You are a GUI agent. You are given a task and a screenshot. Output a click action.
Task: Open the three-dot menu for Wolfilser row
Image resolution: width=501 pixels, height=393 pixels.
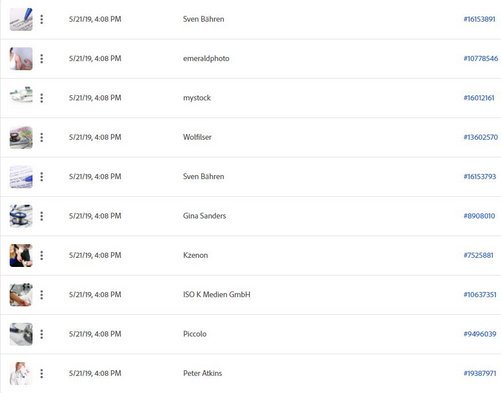tap(42, 137)
